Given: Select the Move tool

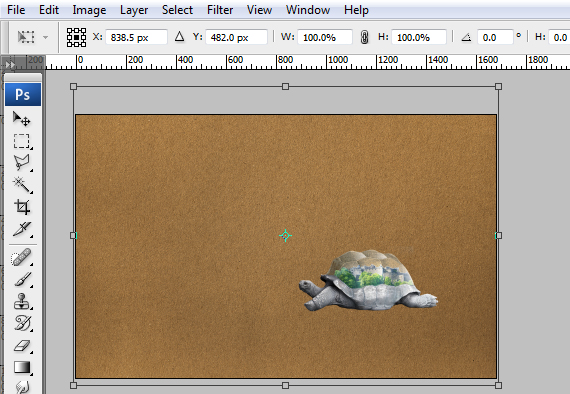Looking at the screenshot, I should (x=21, y=119).
